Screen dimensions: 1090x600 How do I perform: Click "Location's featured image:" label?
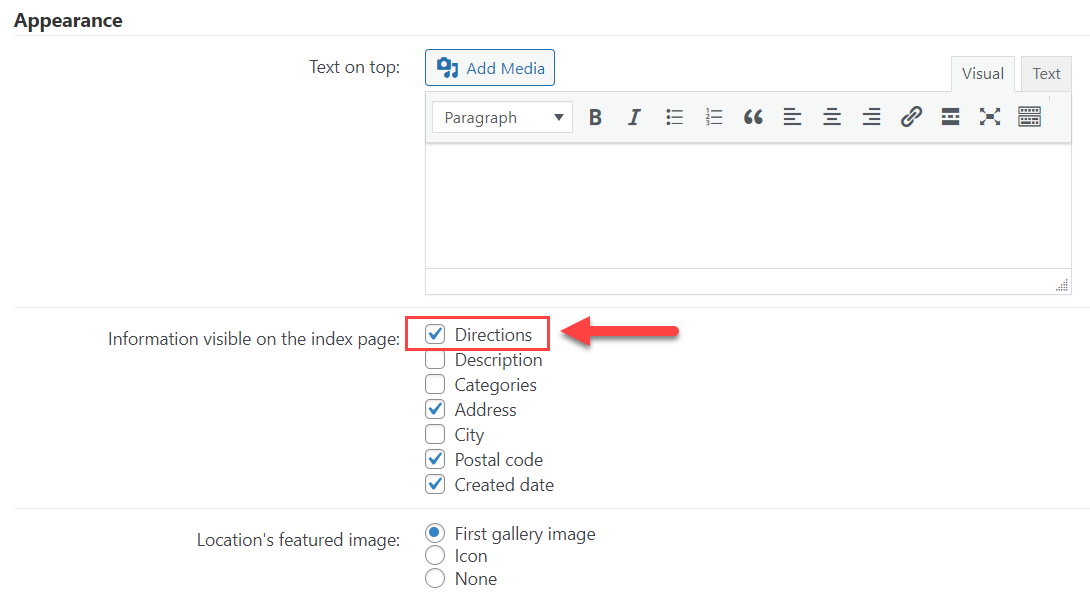coord(298,540)
